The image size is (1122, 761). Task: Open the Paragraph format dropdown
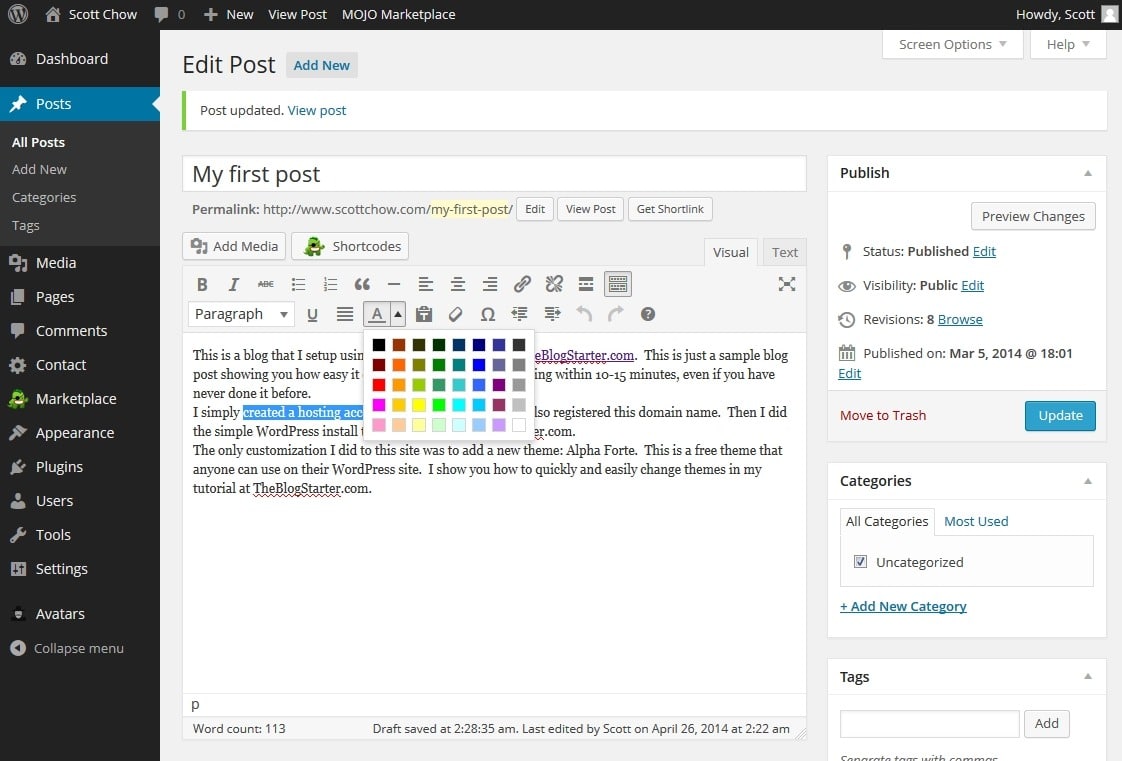(x=240, y=314)
